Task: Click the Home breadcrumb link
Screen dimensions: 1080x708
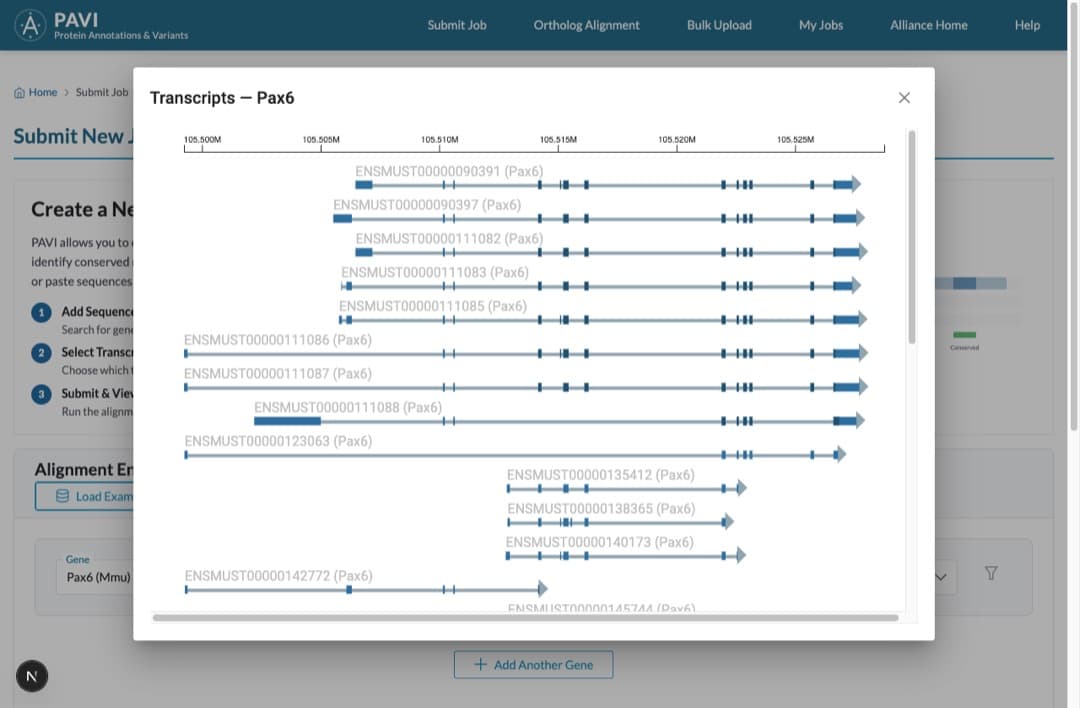Action: (x=43, y=92)
